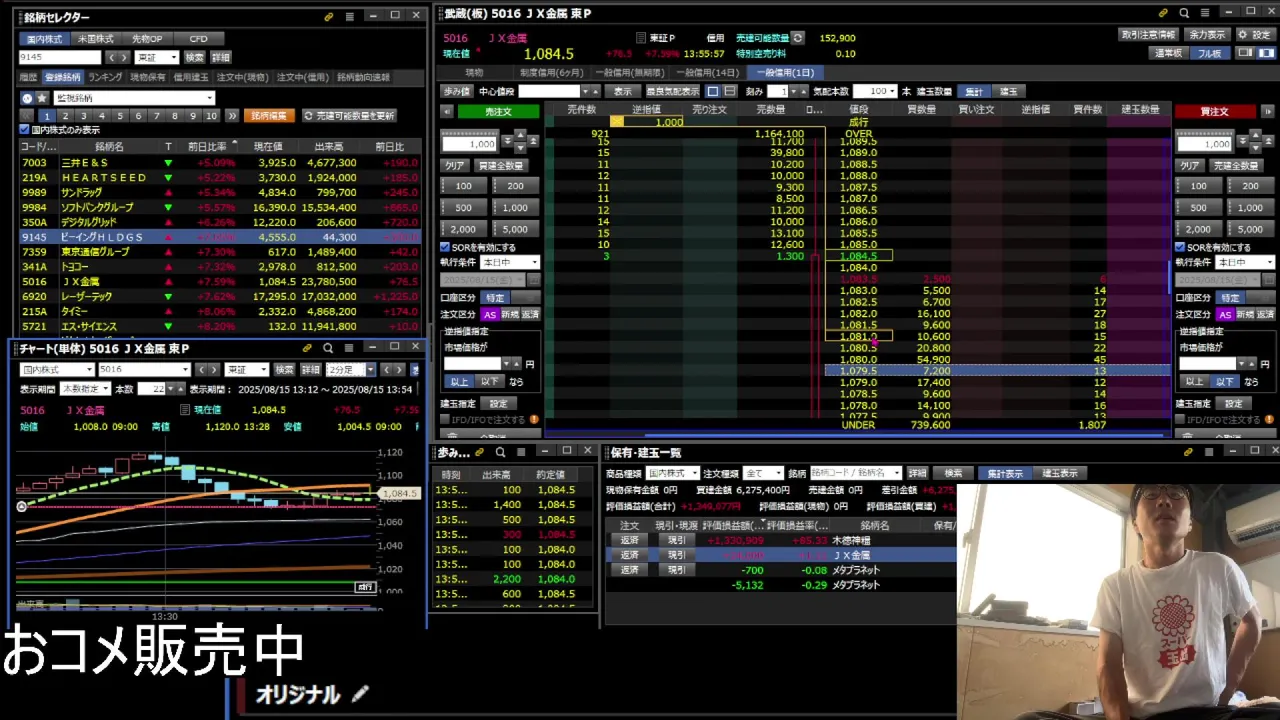Open the 本数指定 display period dropdown
This screenshot has width=1280, height=720.
[x=86, y=389]
